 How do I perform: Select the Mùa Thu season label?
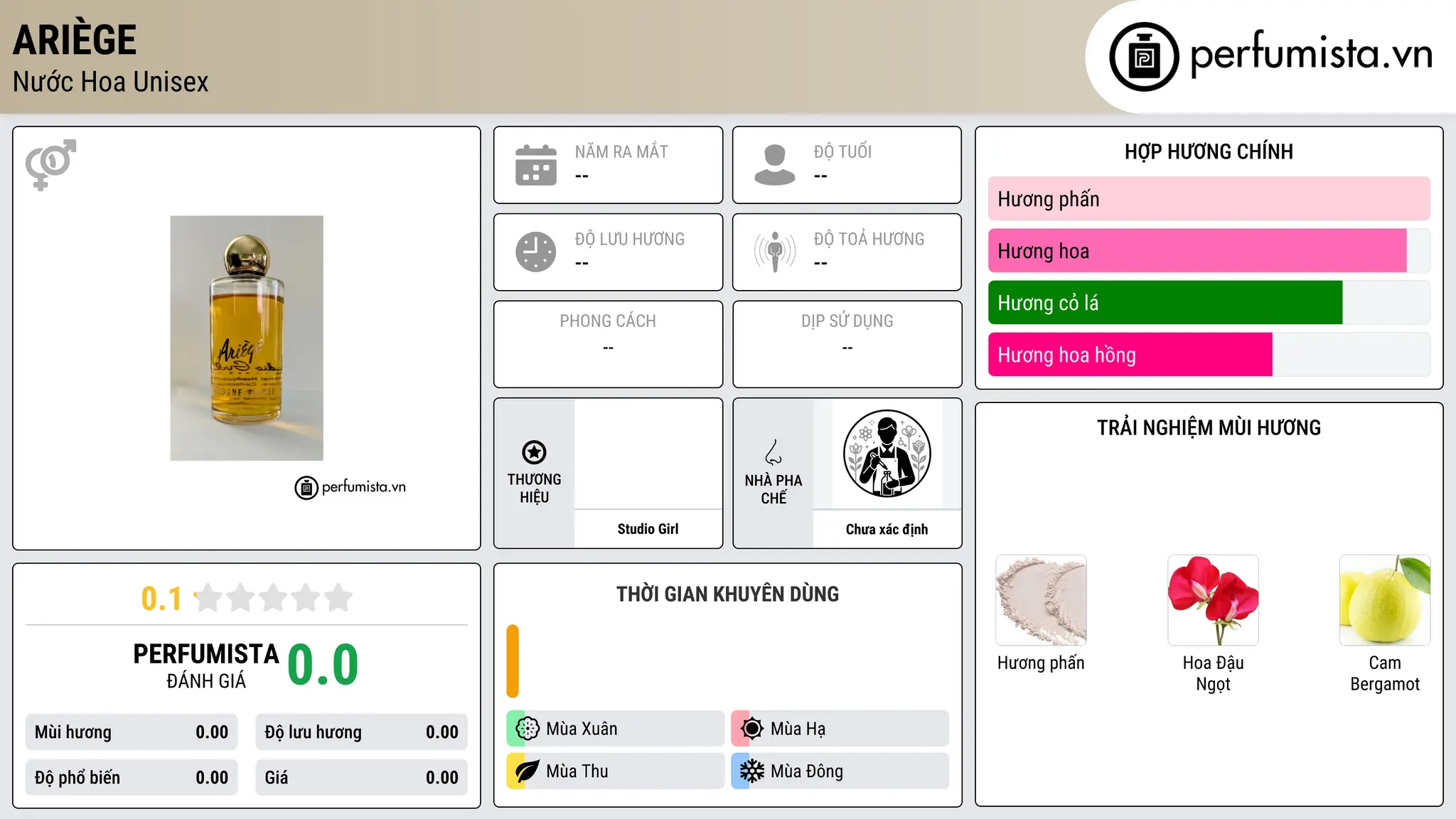577,771
